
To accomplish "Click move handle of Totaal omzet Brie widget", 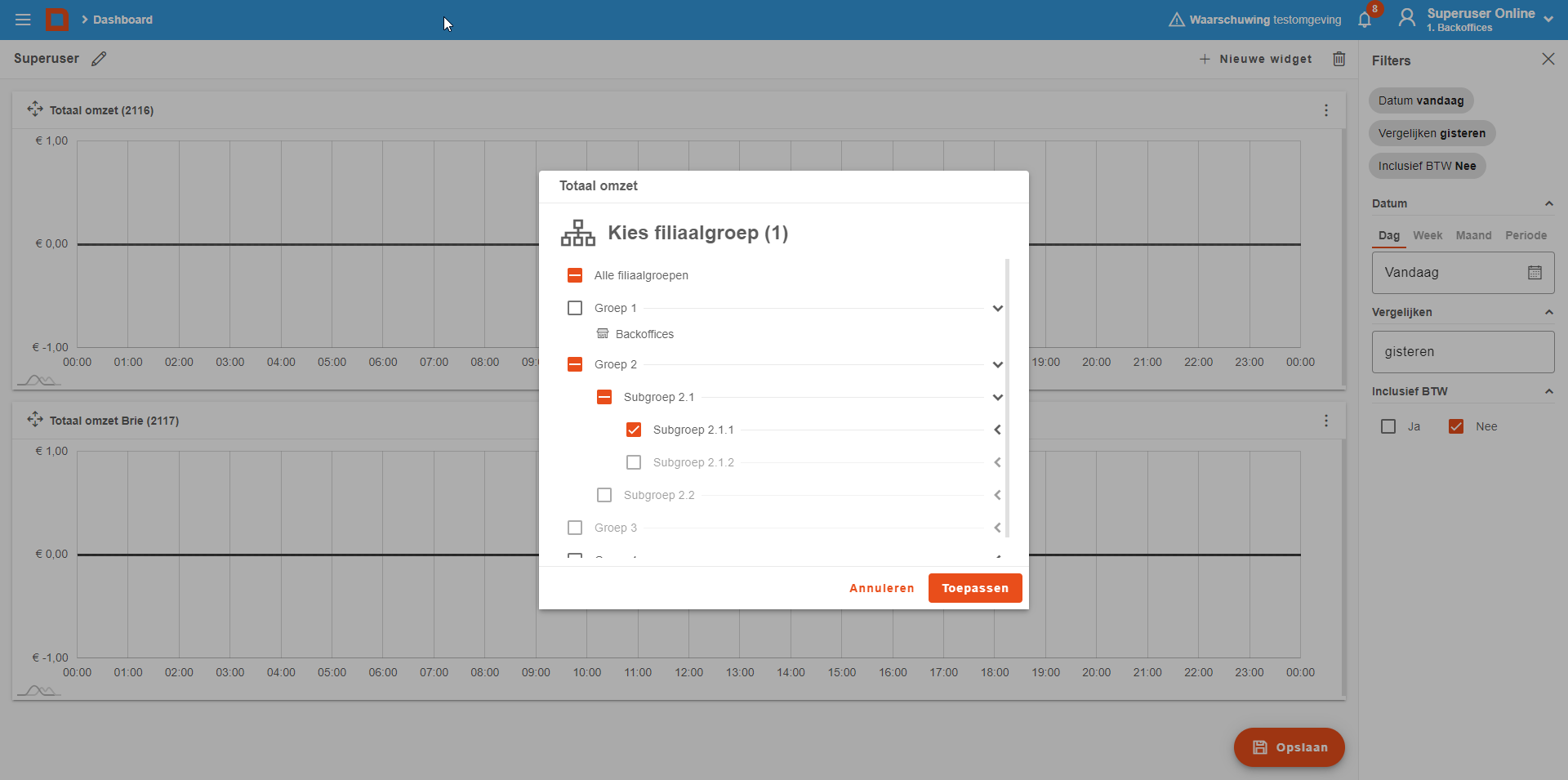I will [x=34, y=420].
